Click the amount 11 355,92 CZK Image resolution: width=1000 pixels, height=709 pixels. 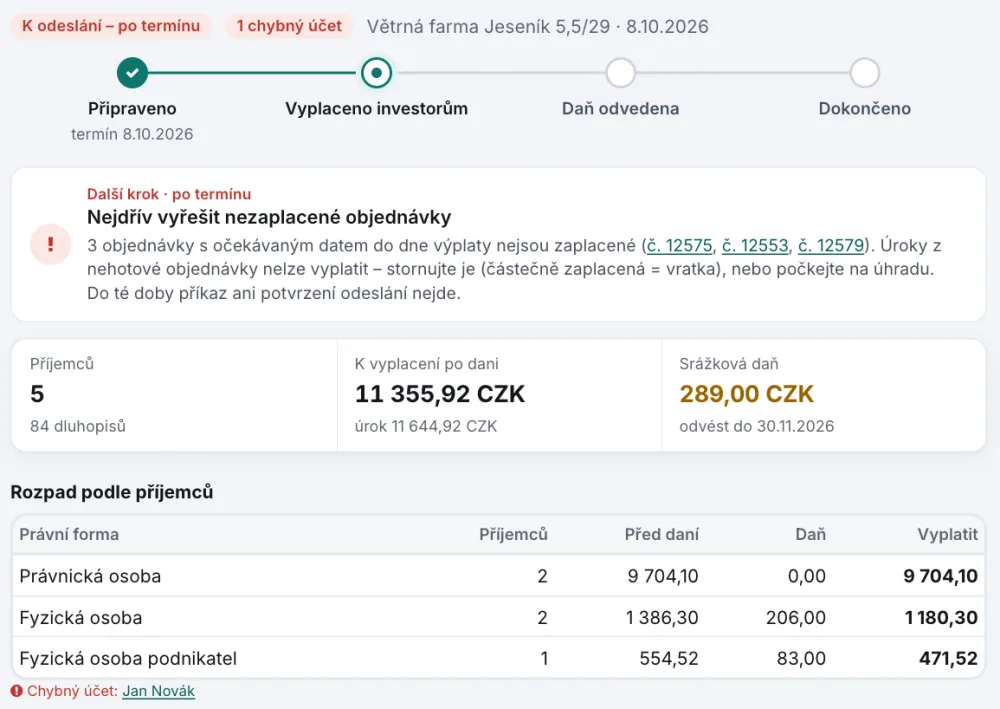point(440,394)
